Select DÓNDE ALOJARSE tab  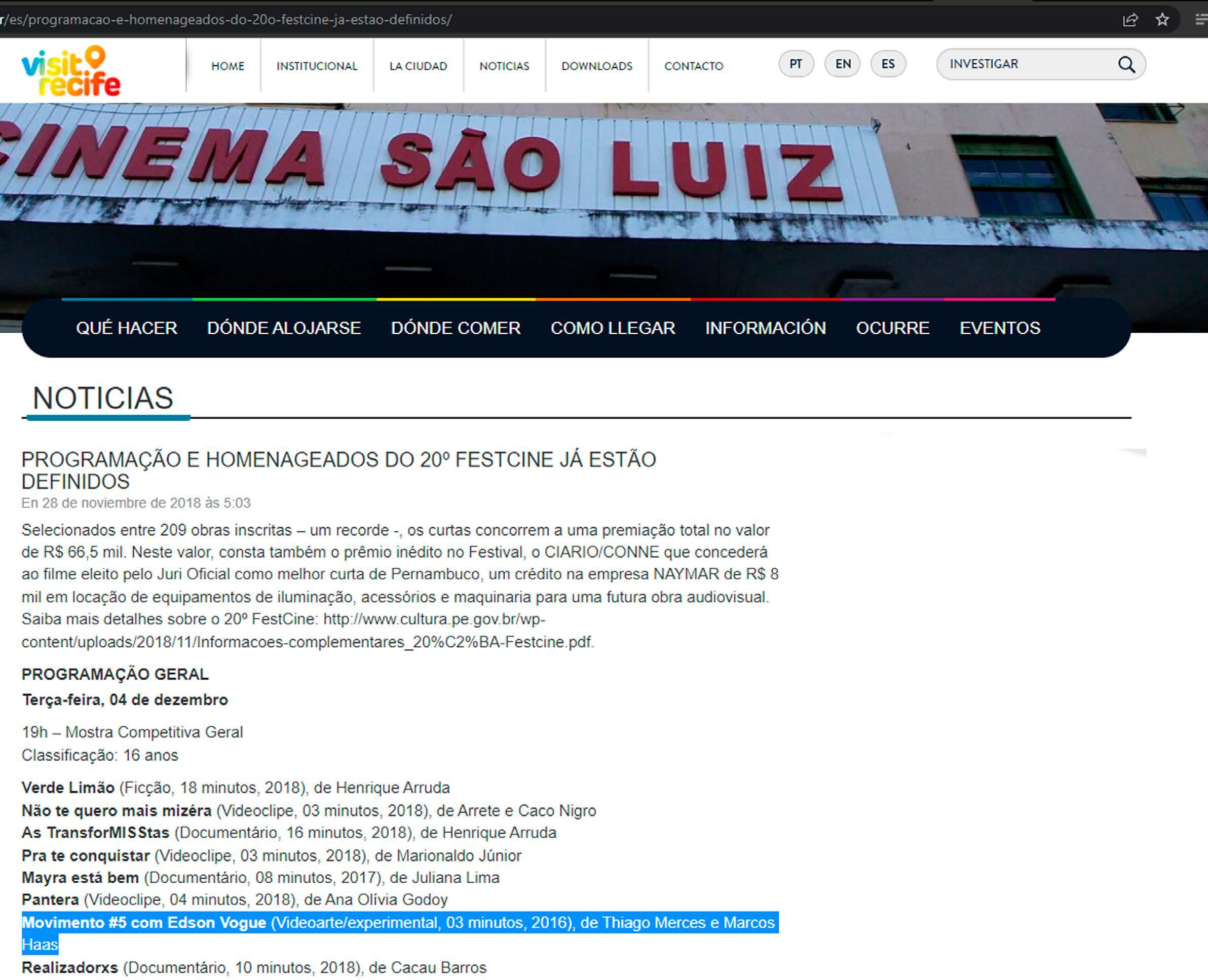[x=283, y=328]
